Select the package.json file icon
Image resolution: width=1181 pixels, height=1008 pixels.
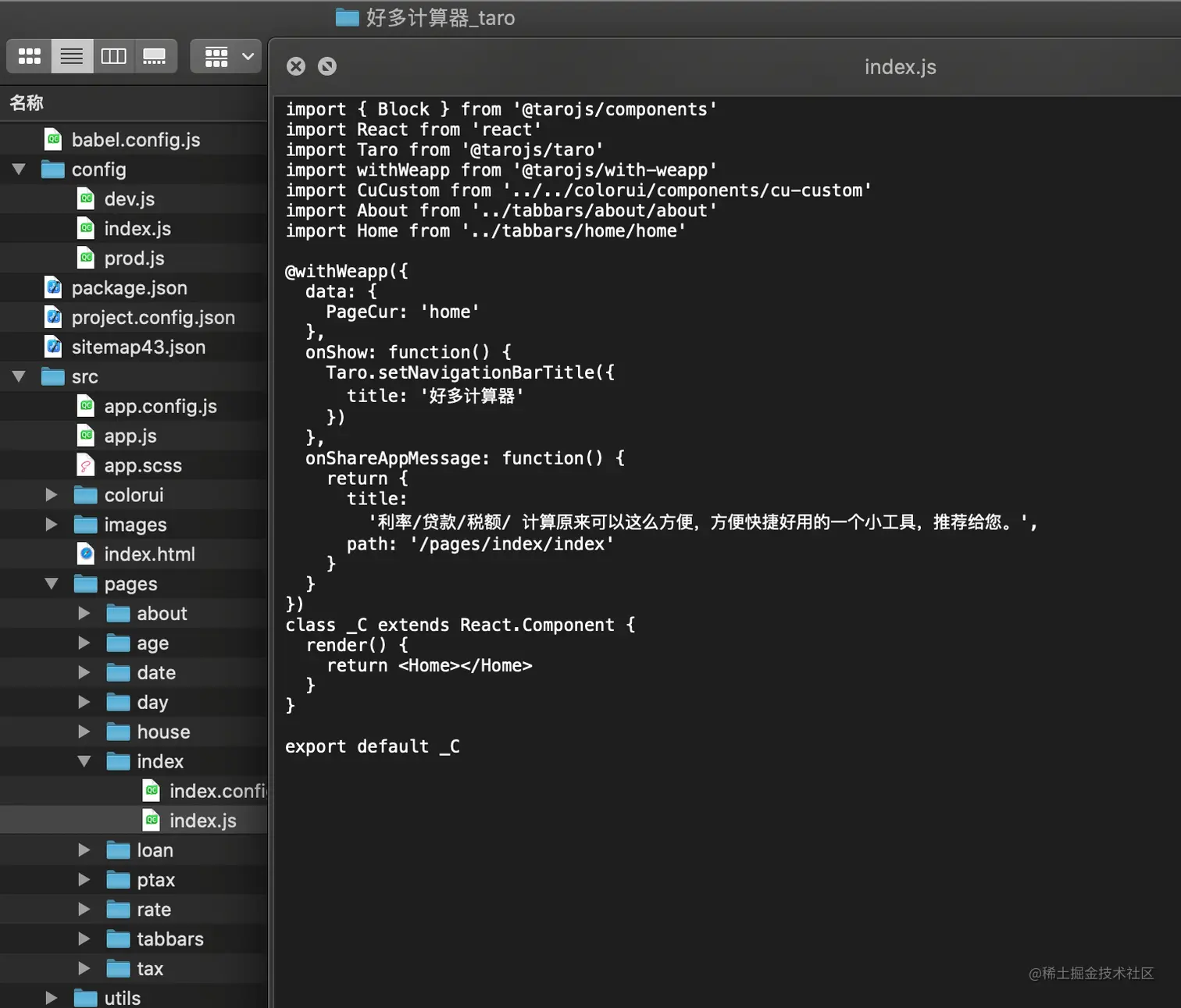pos(53,288)
